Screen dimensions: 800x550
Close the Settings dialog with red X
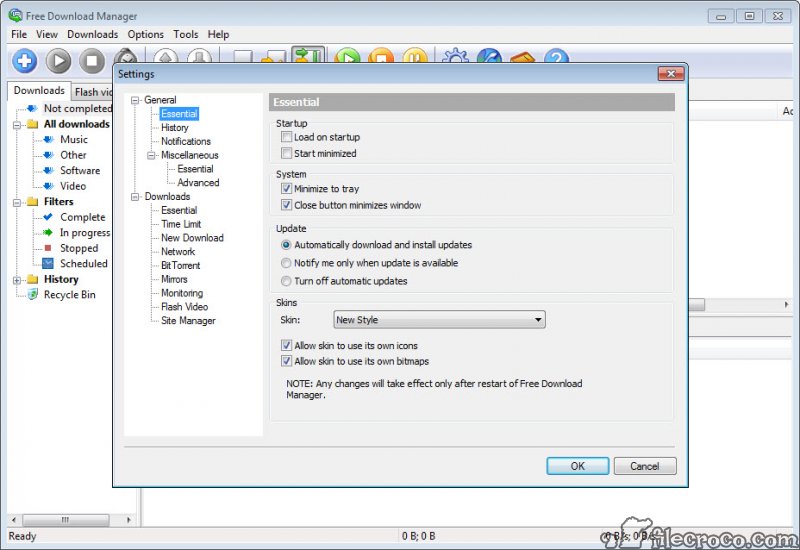[x=671, y=74]
